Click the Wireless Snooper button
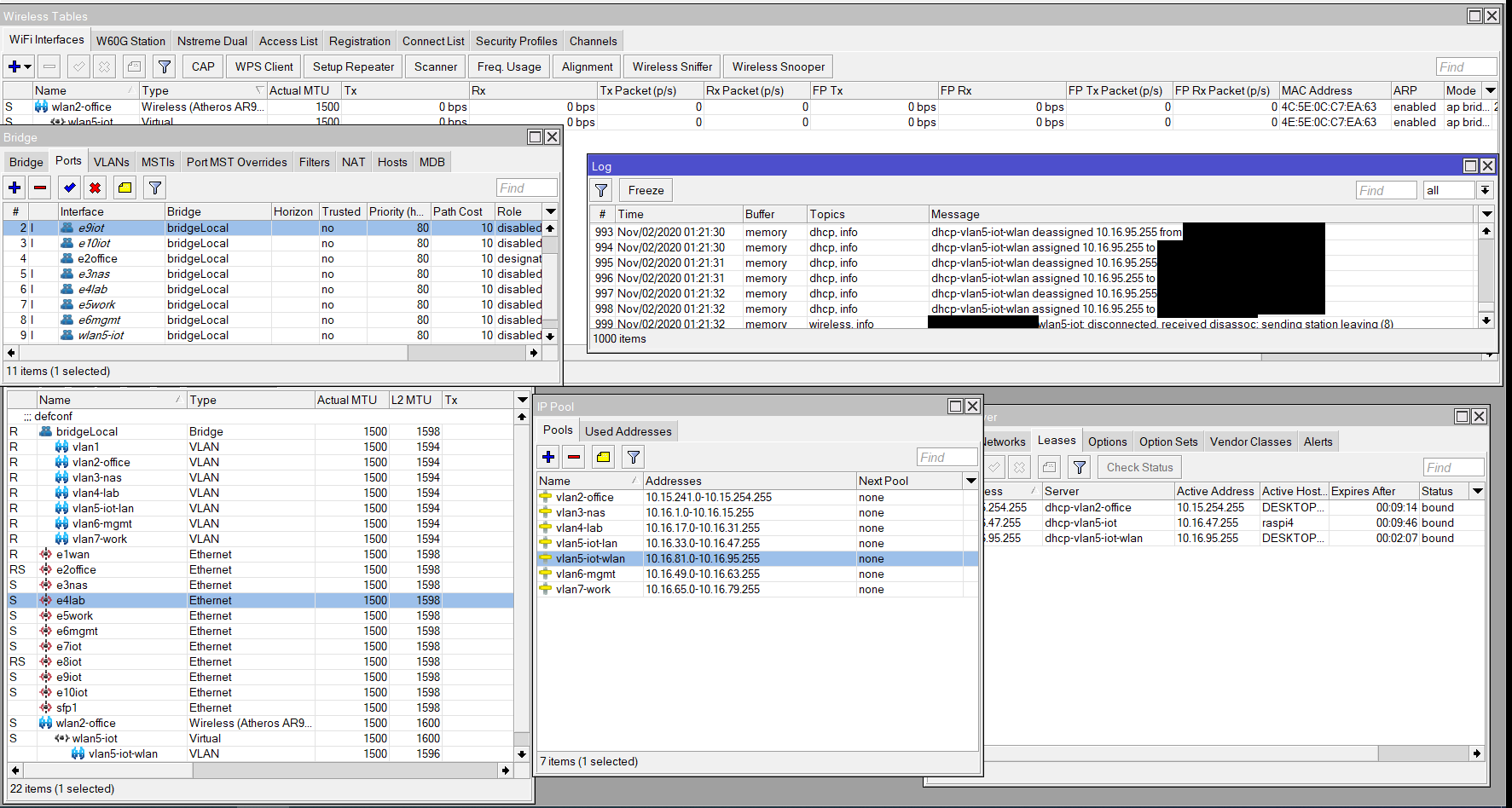The width and height of the screenshot is (1512, 808). (x=779, y=66)
